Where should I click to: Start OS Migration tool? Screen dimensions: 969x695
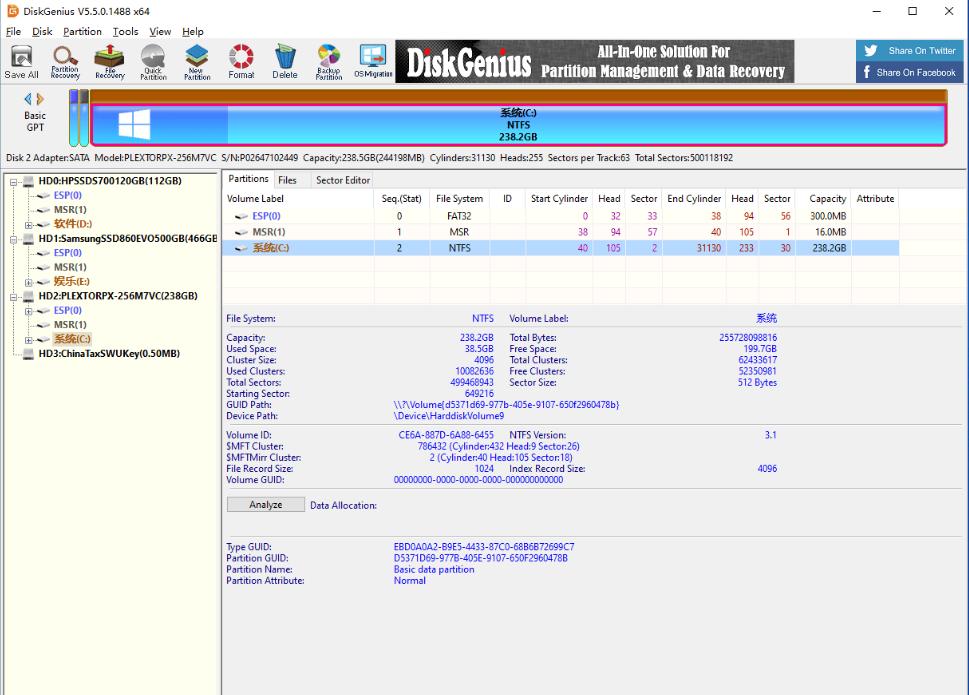[x=373, y=61]
